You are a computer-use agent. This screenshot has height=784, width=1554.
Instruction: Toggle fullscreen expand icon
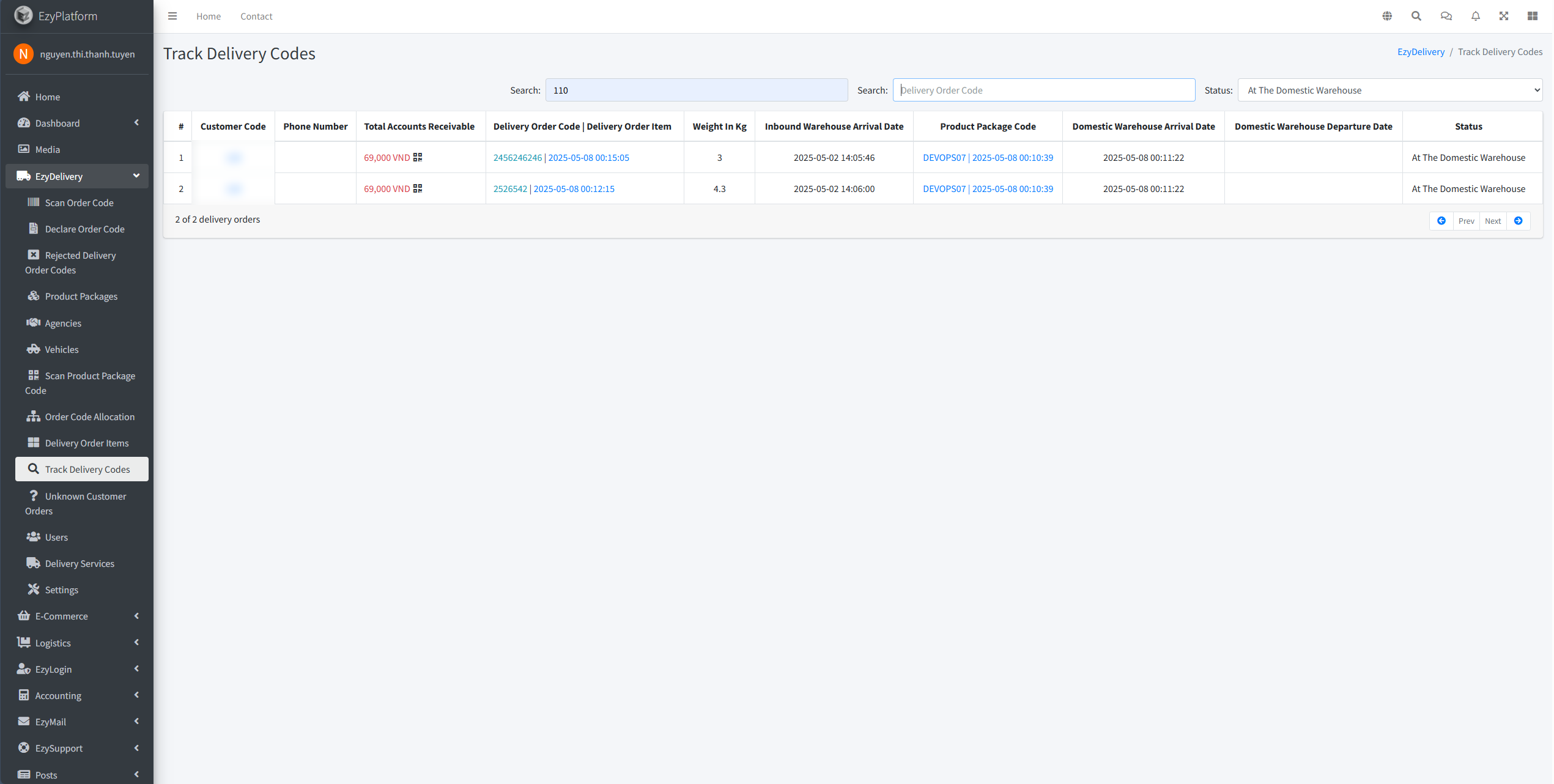(1504, 17)
